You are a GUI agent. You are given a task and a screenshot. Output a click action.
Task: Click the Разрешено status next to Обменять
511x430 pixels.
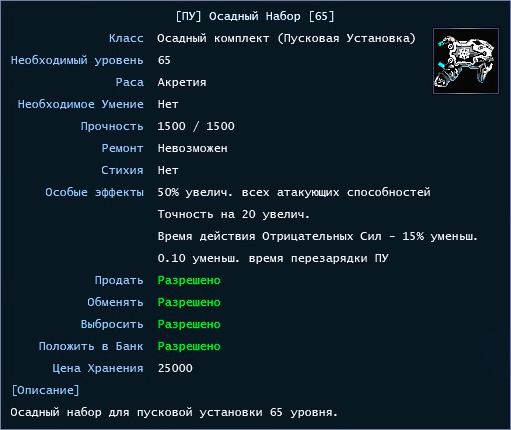[189, 302]
